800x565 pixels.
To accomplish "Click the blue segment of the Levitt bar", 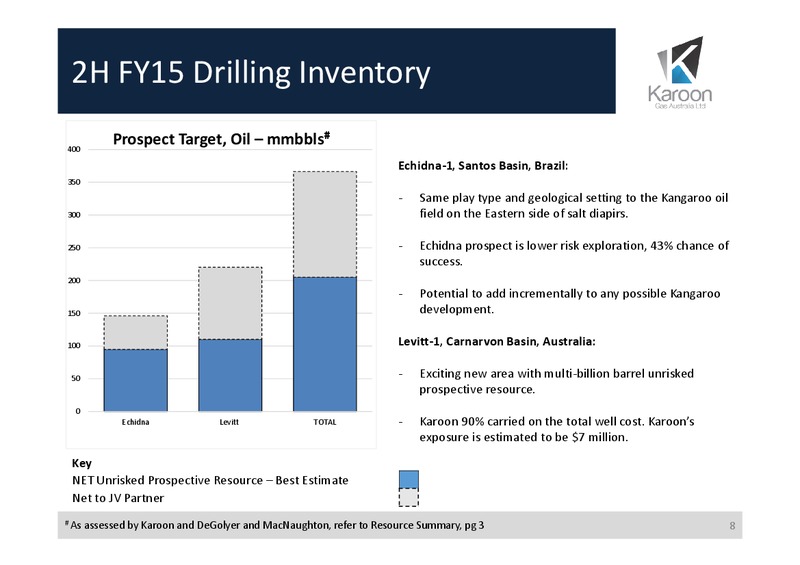I will coord(230,375).
